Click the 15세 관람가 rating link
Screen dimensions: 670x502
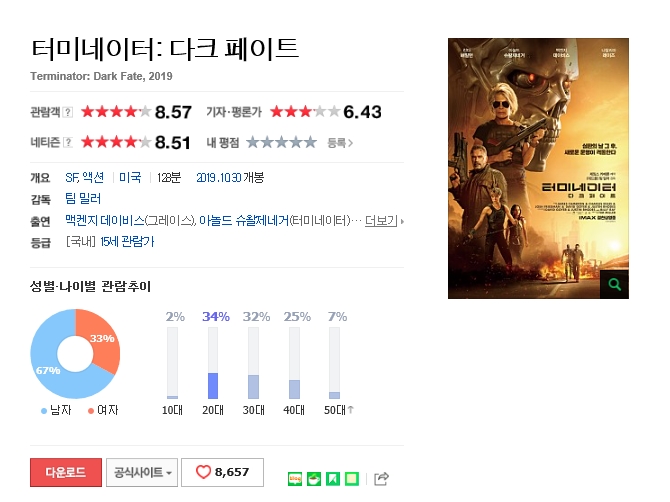(x=127, y=242)
